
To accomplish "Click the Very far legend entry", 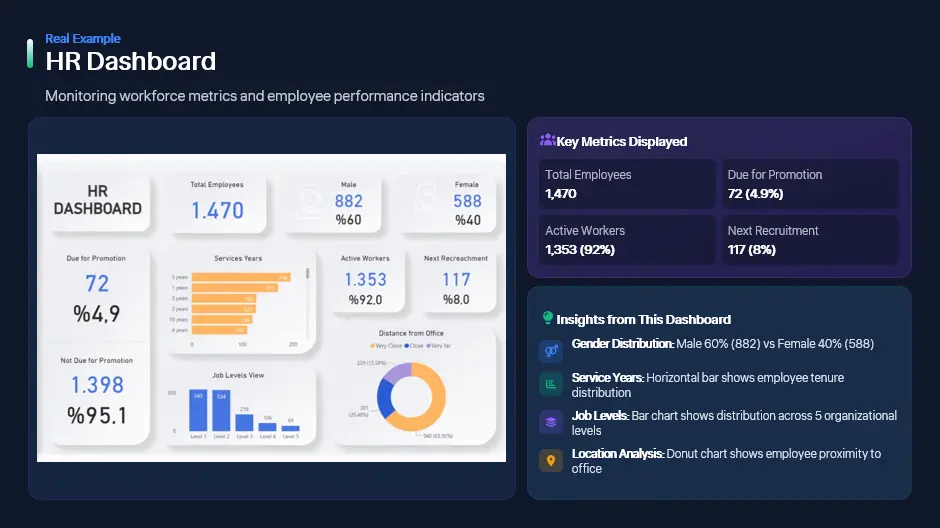I will [x=438, y=346].
